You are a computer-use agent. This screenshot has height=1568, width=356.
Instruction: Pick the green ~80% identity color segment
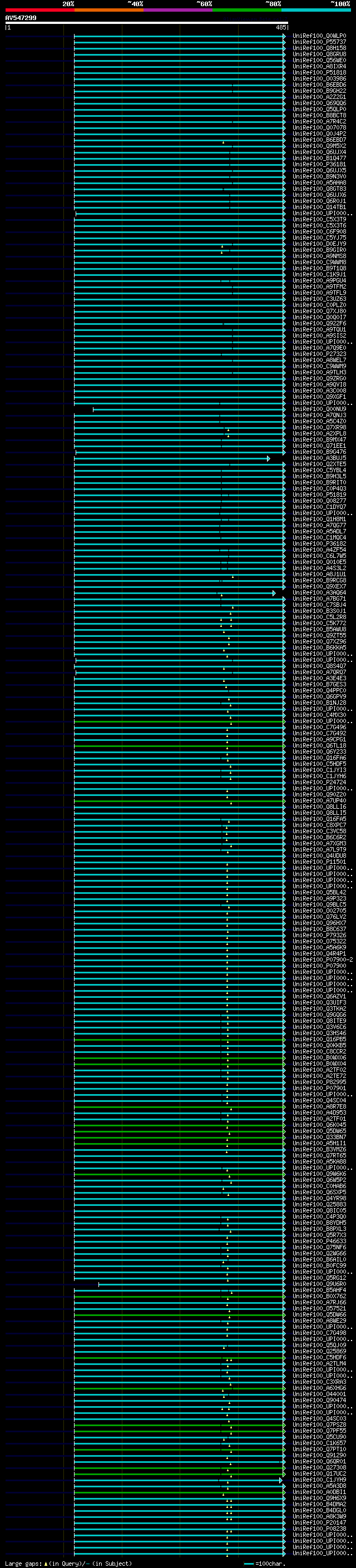247,10
